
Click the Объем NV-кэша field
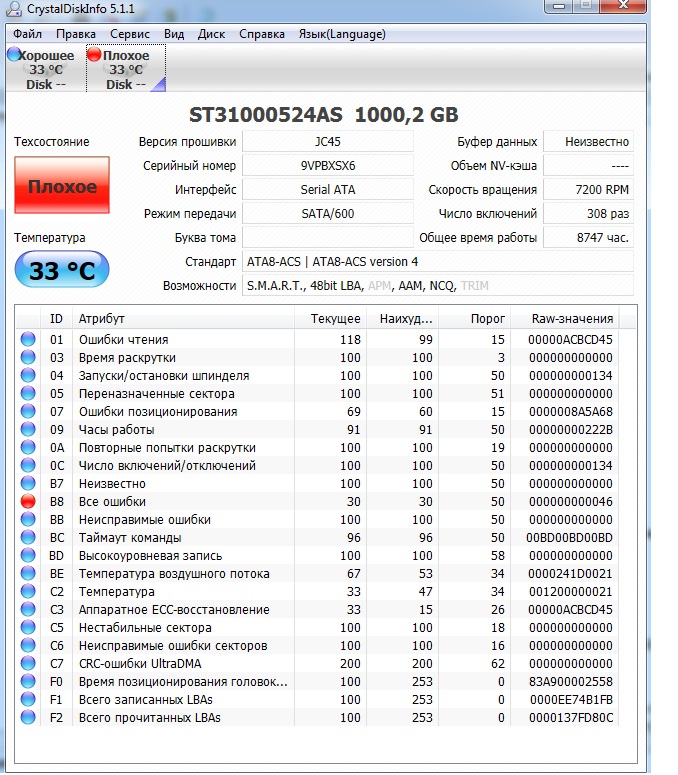click(589, 166)
